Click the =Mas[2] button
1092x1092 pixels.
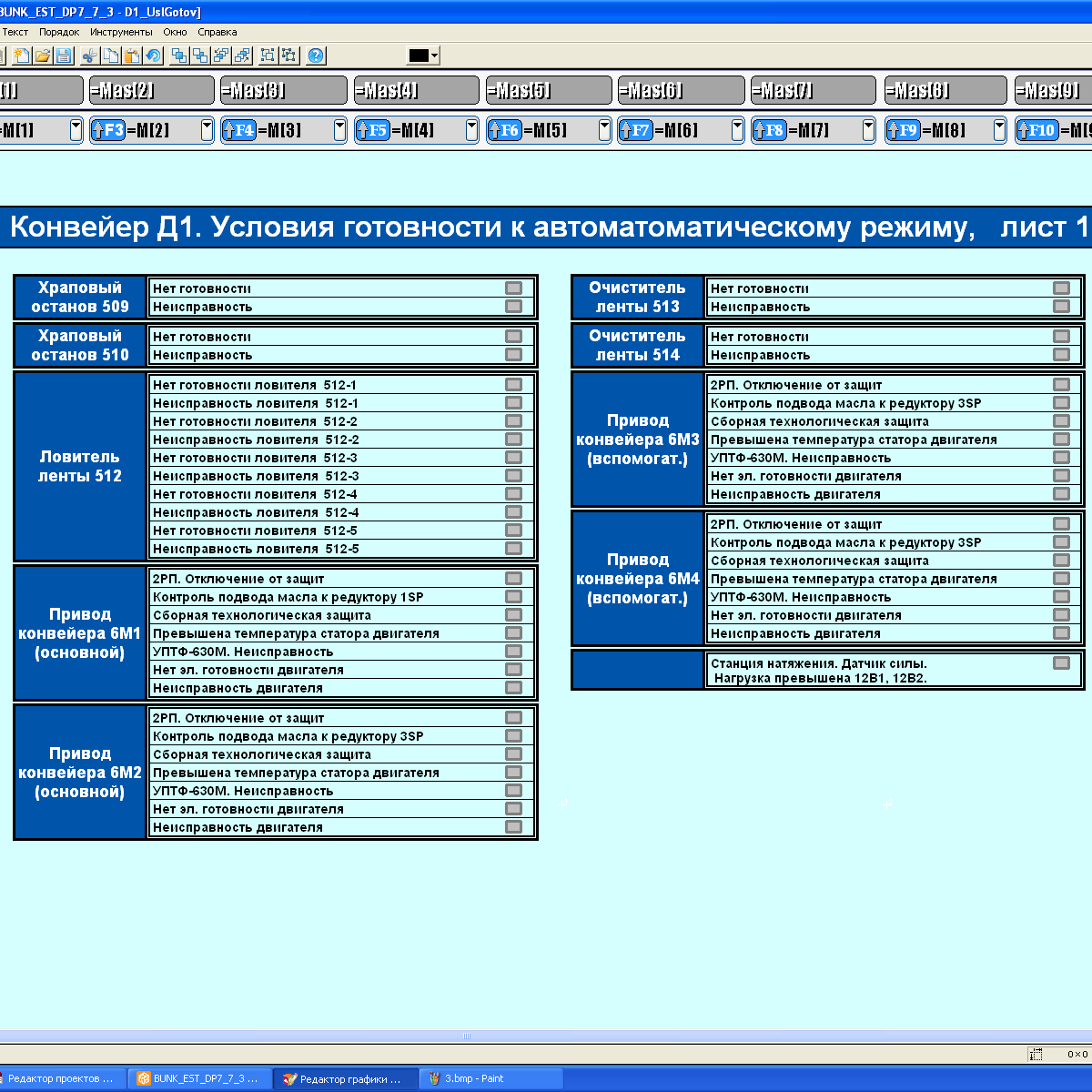point(151,90)
